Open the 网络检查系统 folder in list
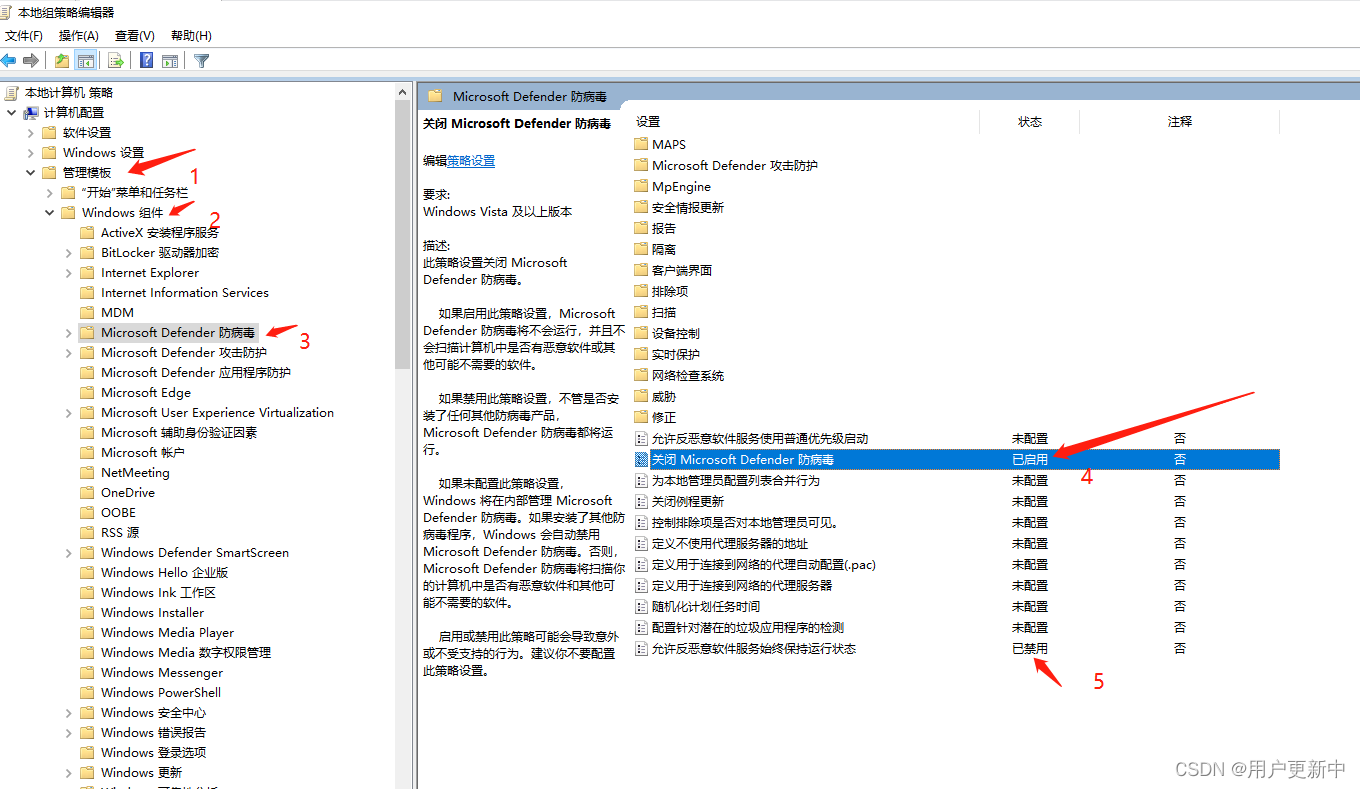The height and width of the screenshot is (789, 1360). click(688, 375)
